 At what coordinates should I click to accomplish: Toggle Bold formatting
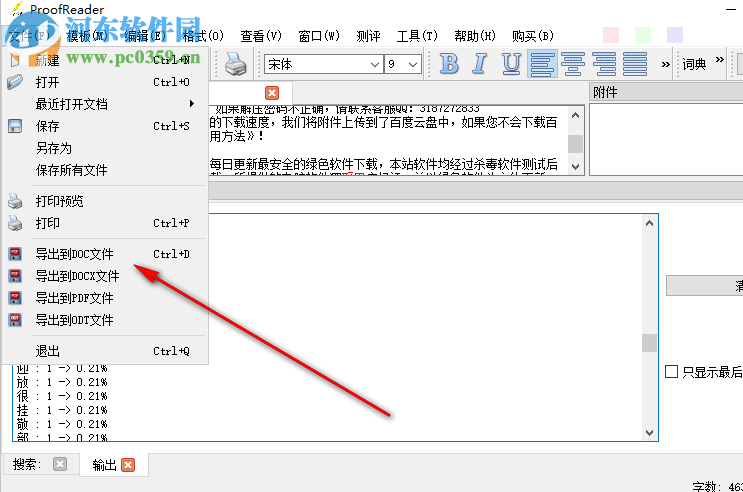pos(448,64)
